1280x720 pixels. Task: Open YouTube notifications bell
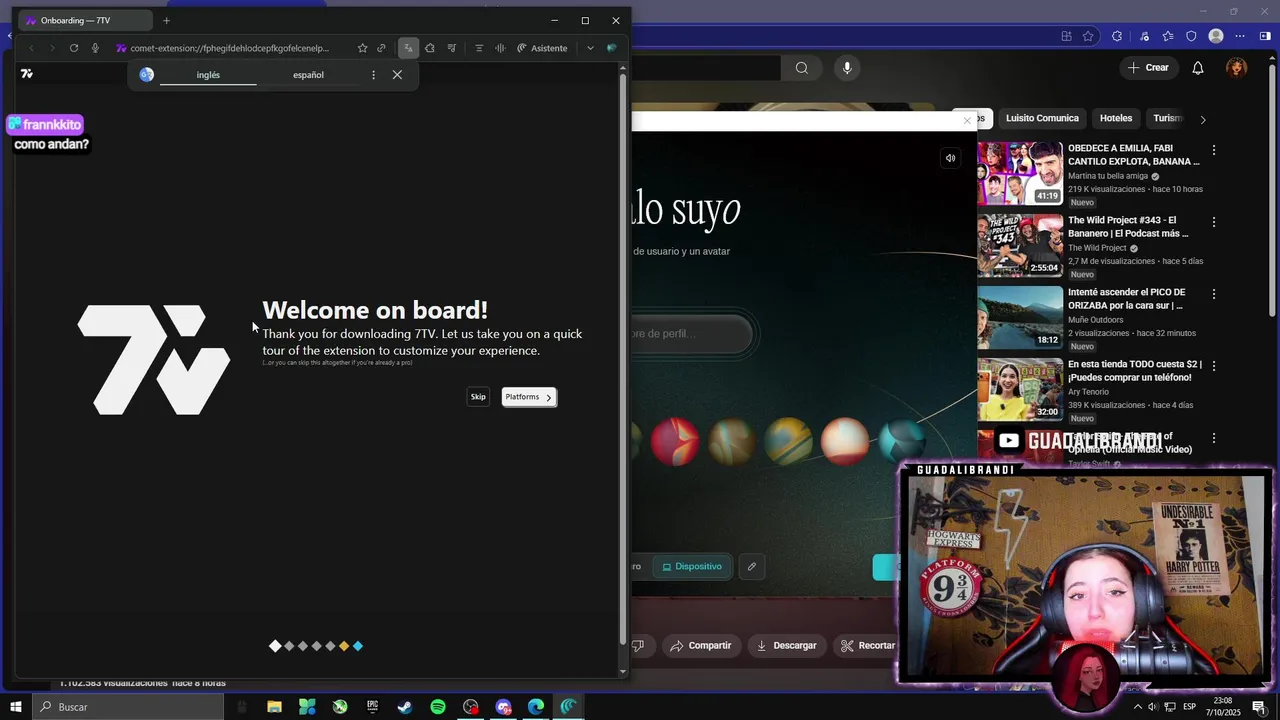pyautogui.click(x=1198, y=68)
